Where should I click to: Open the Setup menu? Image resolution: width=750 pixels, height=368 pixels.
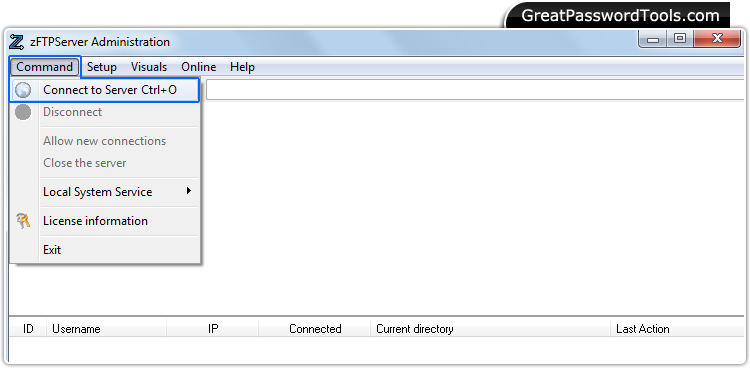102,67
